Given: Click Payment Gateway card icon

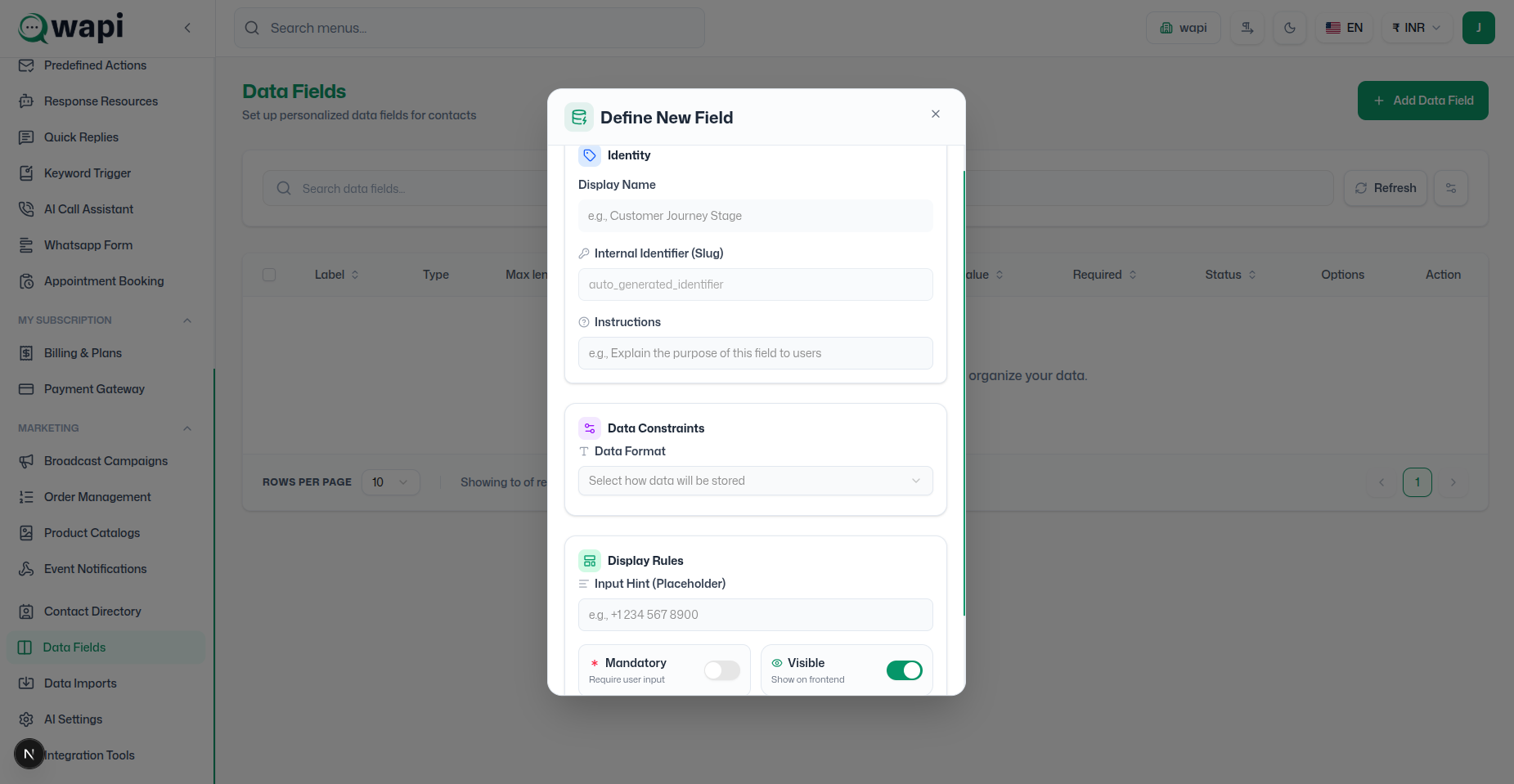Looking at the screenshot, I should [x=26, y=389].
